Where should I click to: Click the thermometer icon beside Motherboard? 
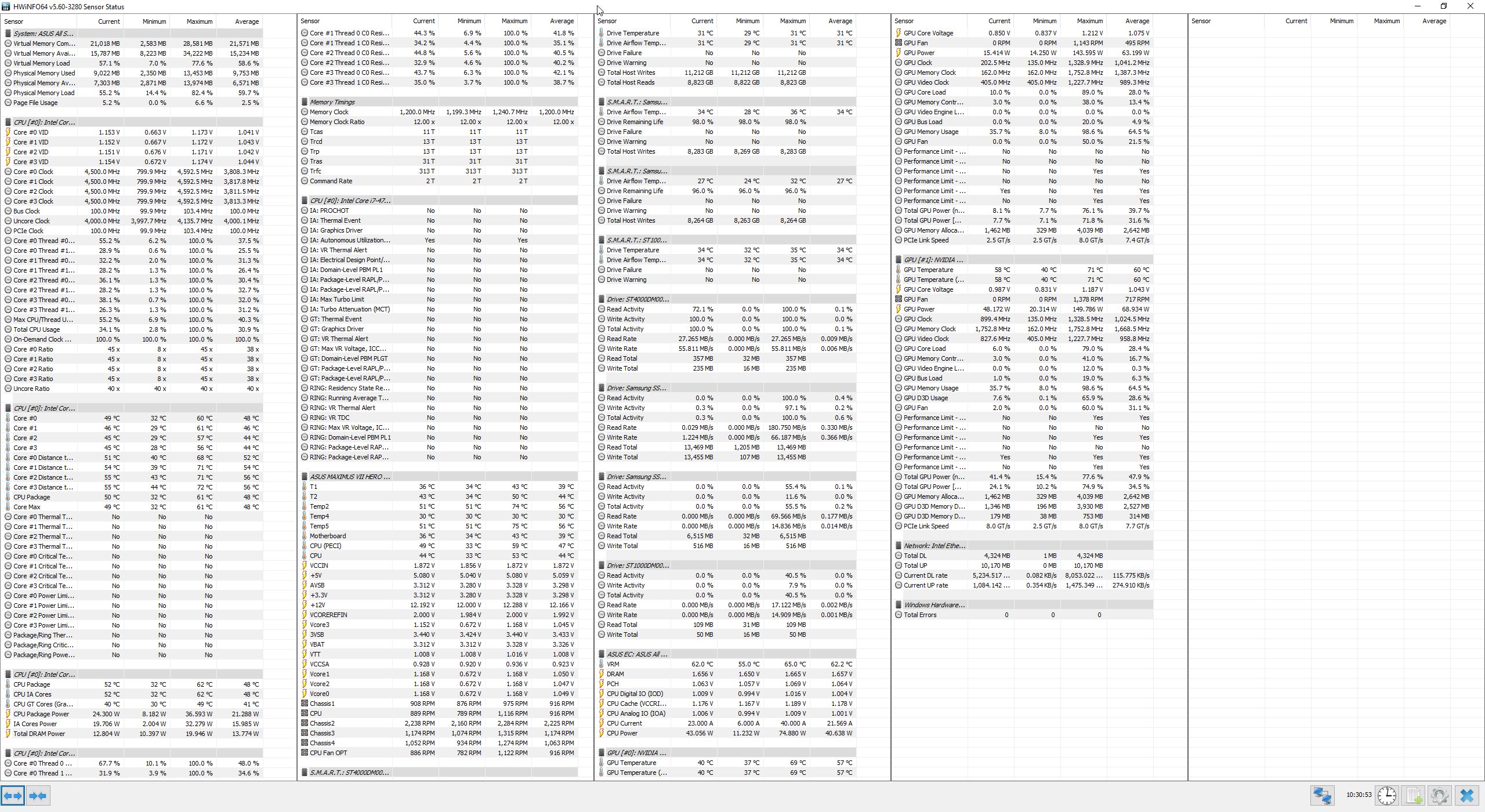click(x=305, y=536)
